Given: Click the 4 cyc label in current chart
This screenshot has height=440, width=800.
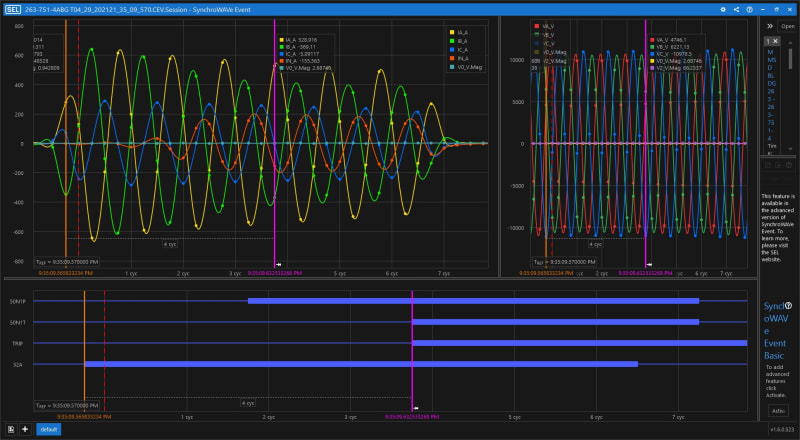Looking at the screenshot, I should (x=170, y=244).
